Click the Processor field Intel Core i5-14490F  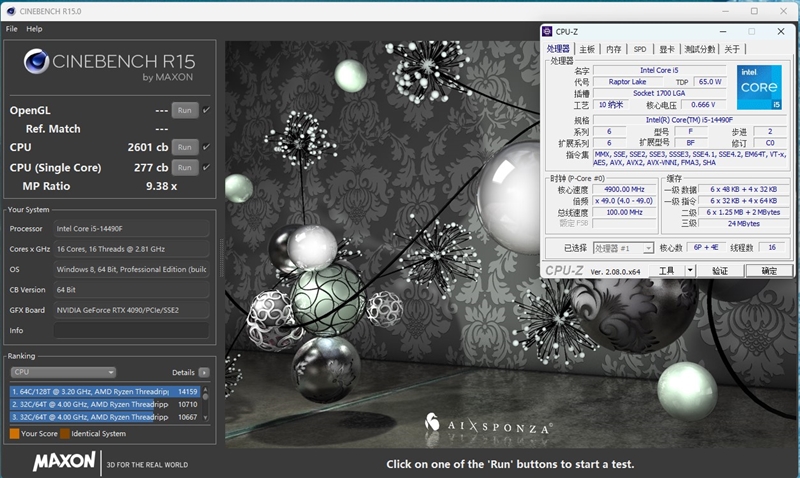[132, 229]
